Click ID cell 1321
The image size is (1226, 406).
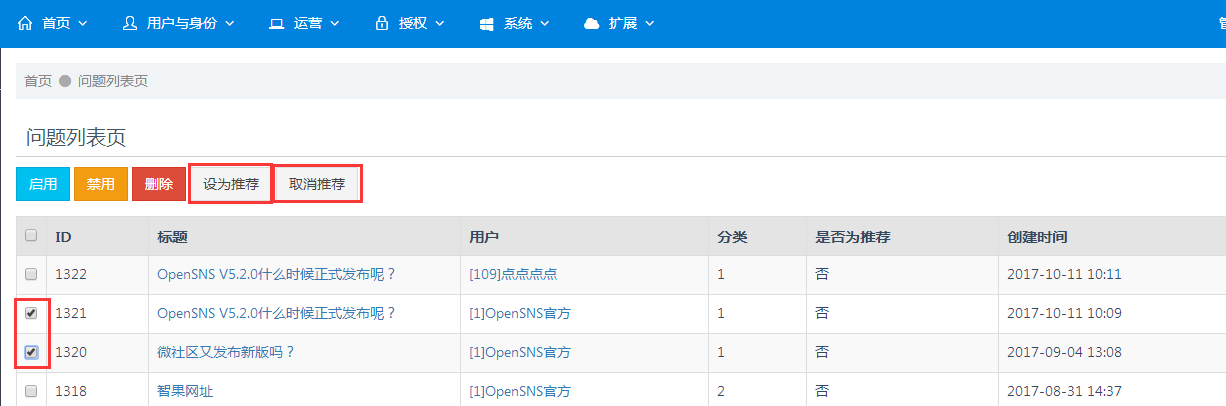coord(70,313)
